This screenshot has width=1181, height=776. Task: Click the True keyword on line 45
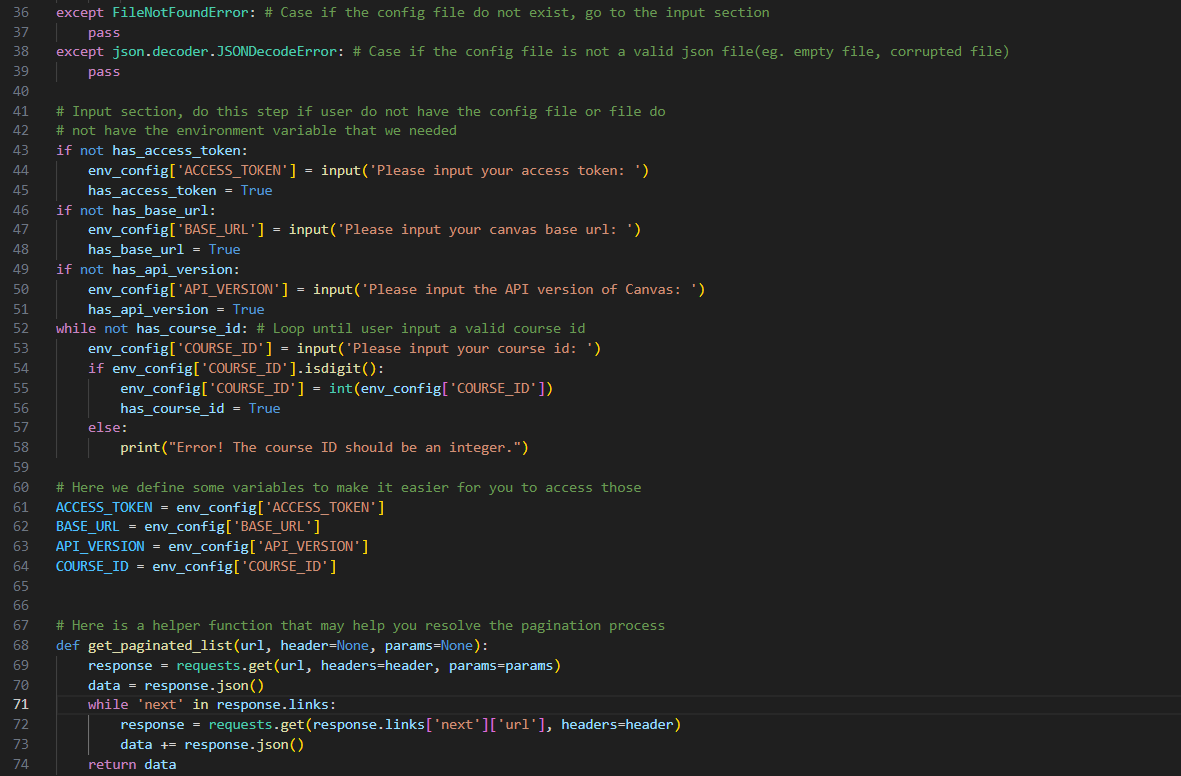tap(256, 190)
